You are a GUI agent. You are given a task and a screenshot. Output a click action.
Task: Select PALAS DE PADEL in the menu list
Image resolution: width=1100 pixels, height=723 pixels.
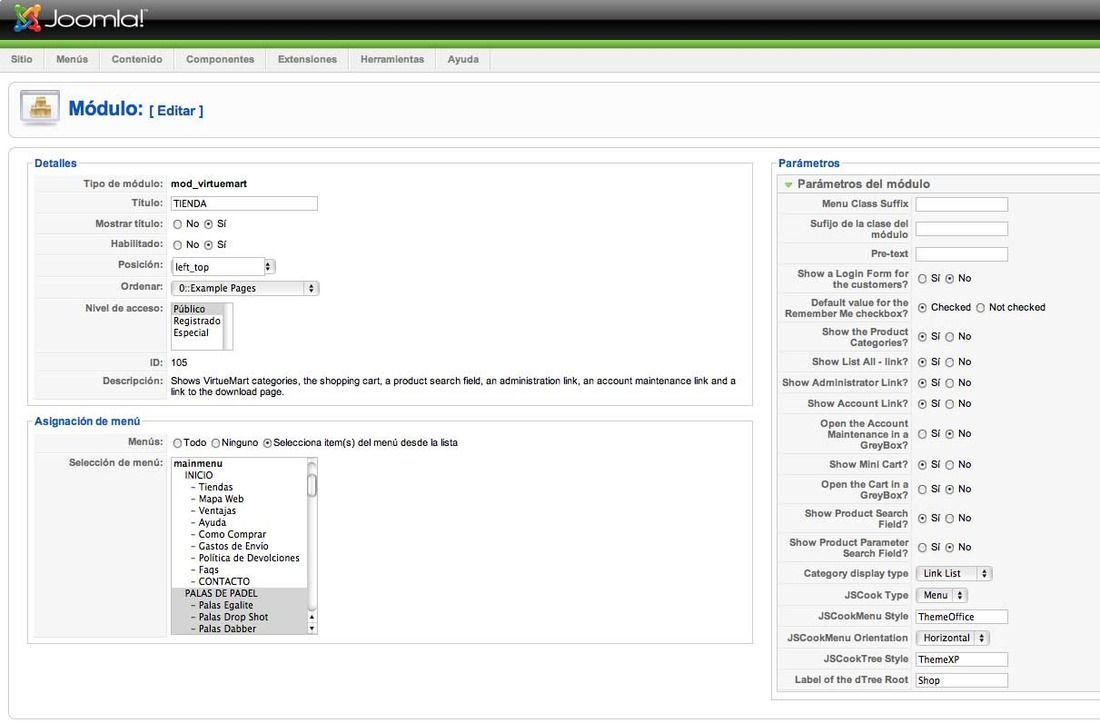click(239, 594)
